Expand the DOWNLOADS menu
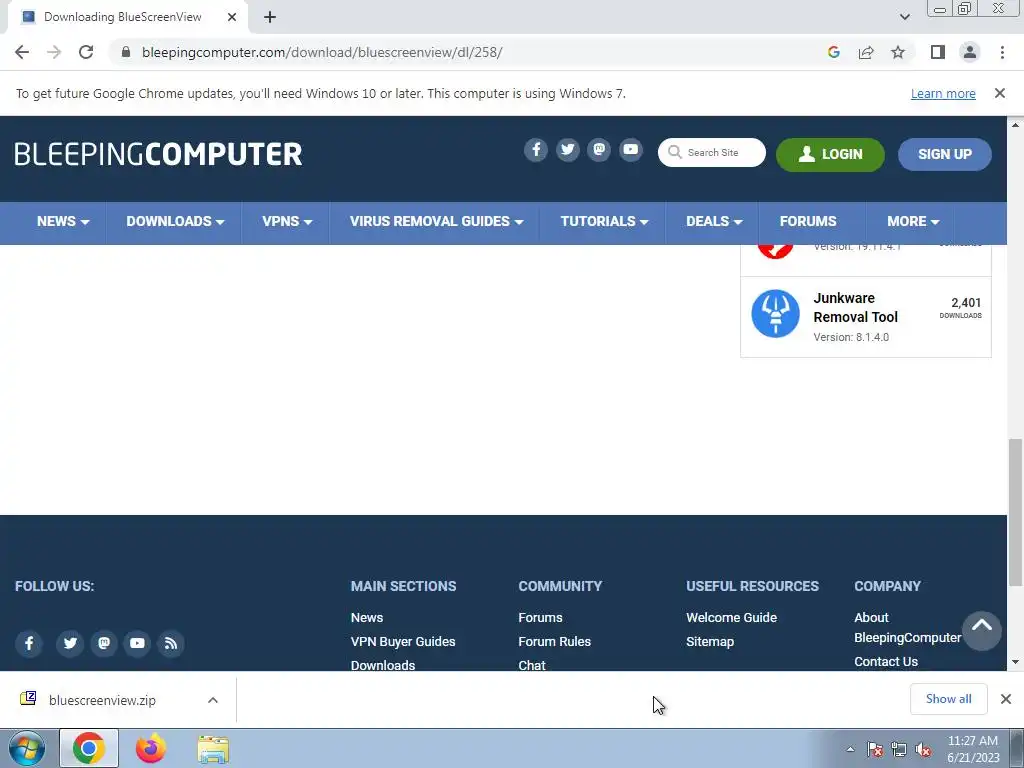Viewport: 1024px width, 768px height. click(x=175, y=221)
